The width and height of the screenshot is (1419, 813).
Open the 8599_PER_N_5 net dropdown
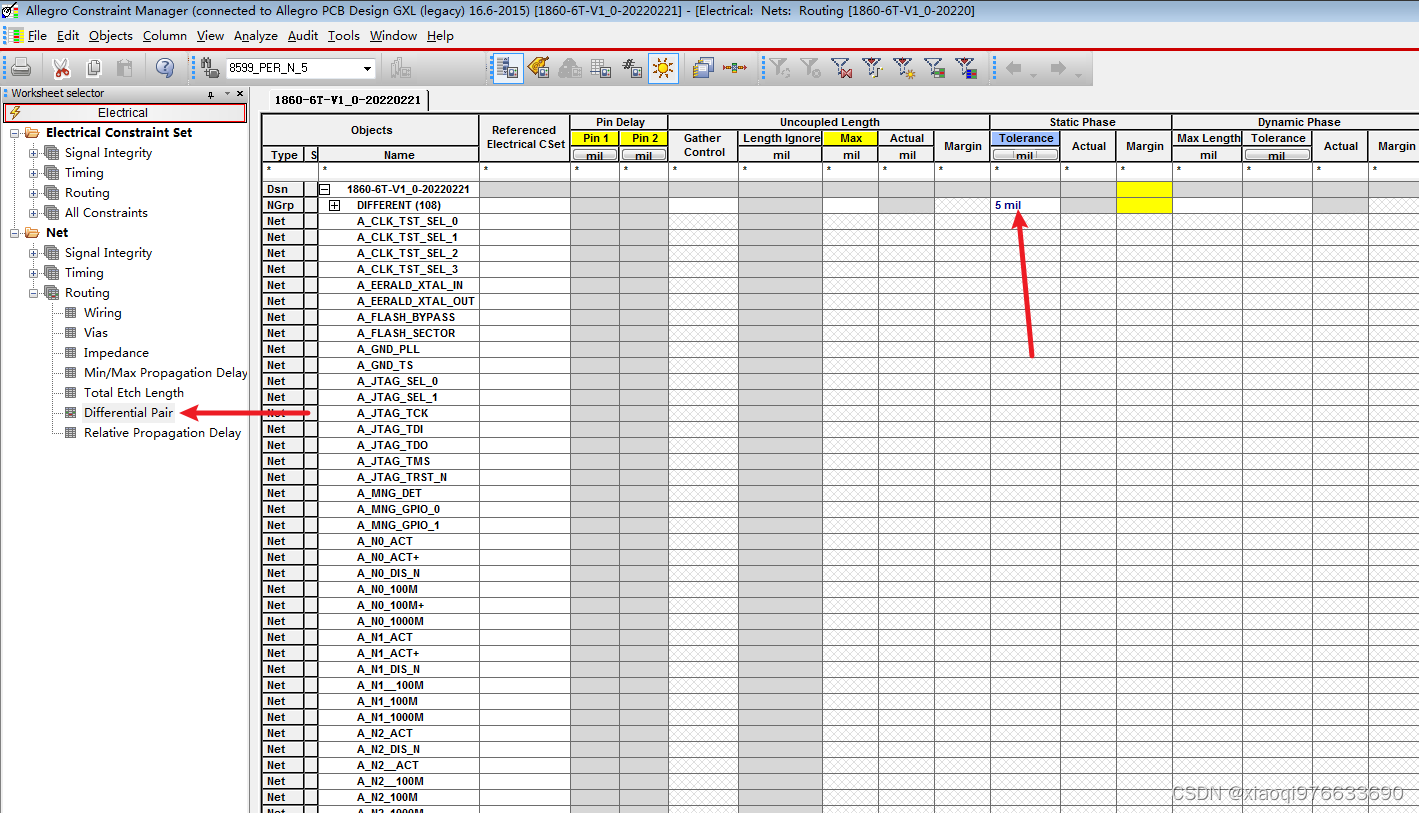coord(367,69)
